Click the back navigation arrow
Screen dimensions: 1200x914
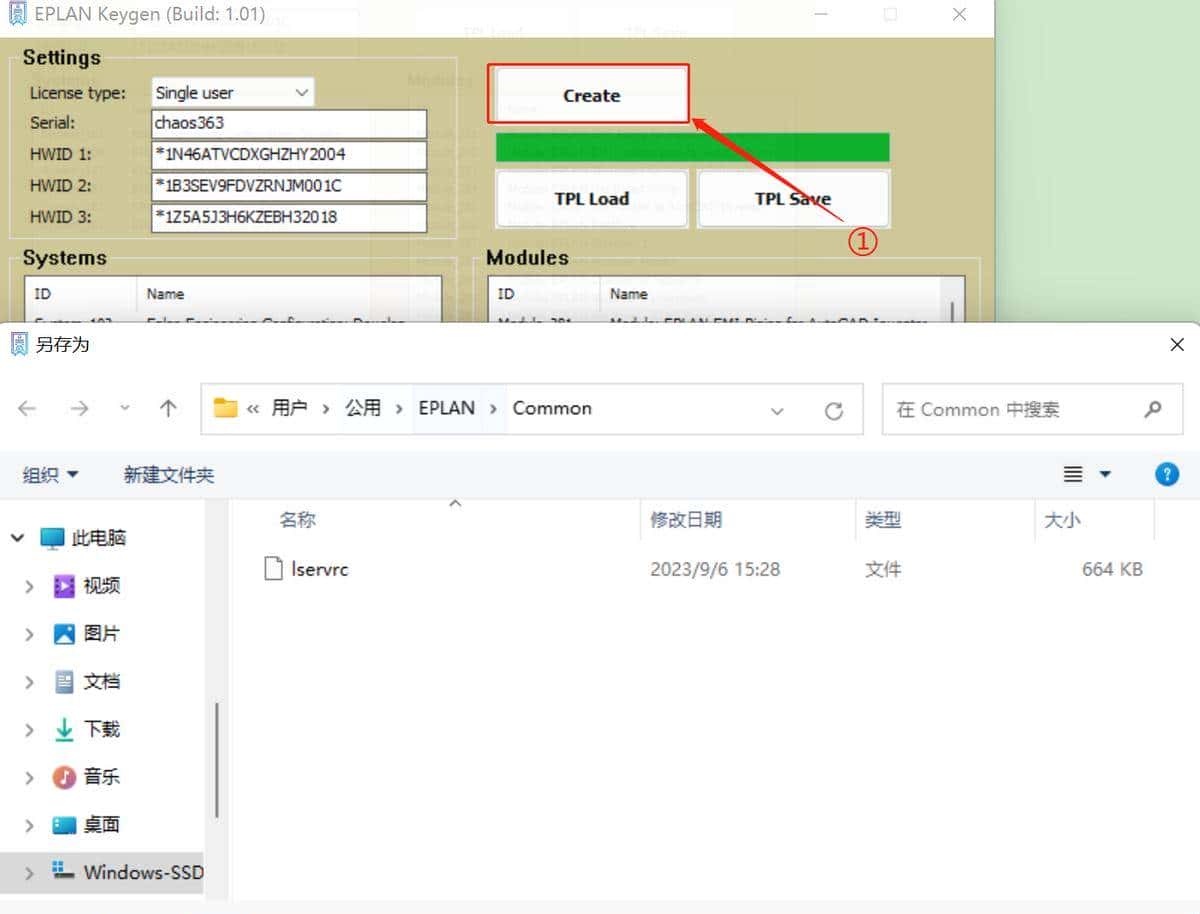27,408
